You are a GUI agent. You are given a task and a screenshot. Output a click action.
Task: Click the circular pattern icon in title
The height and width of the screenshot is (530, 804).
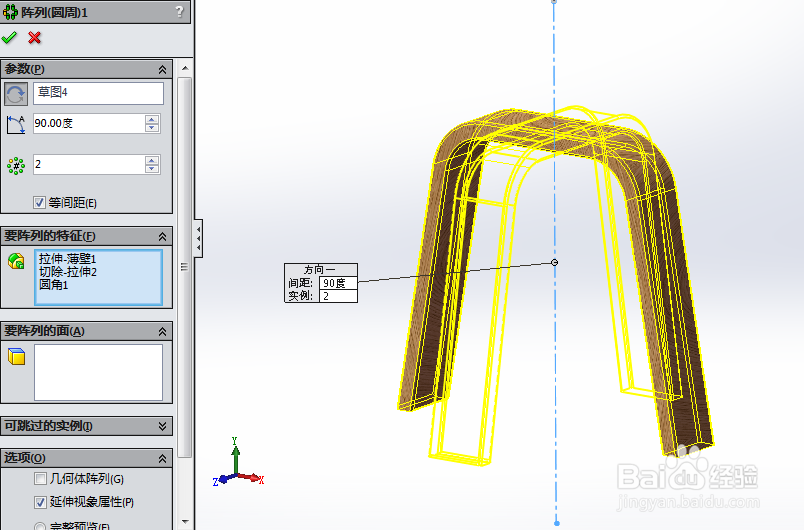coord(10,11)
